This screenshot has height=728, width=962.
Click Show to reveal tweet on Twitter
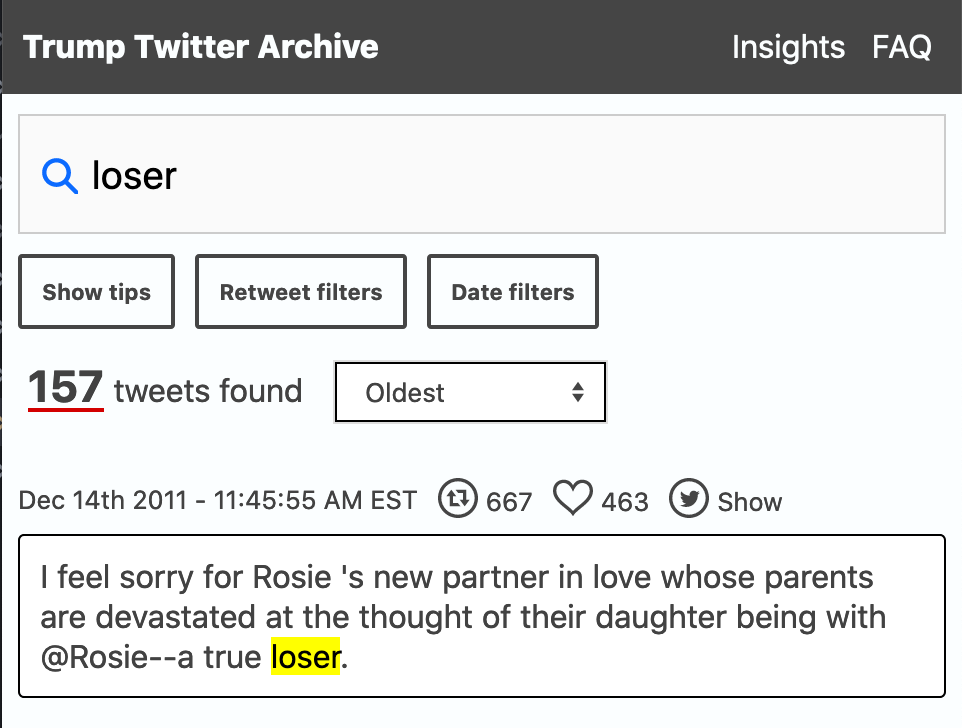coord(750,502)
